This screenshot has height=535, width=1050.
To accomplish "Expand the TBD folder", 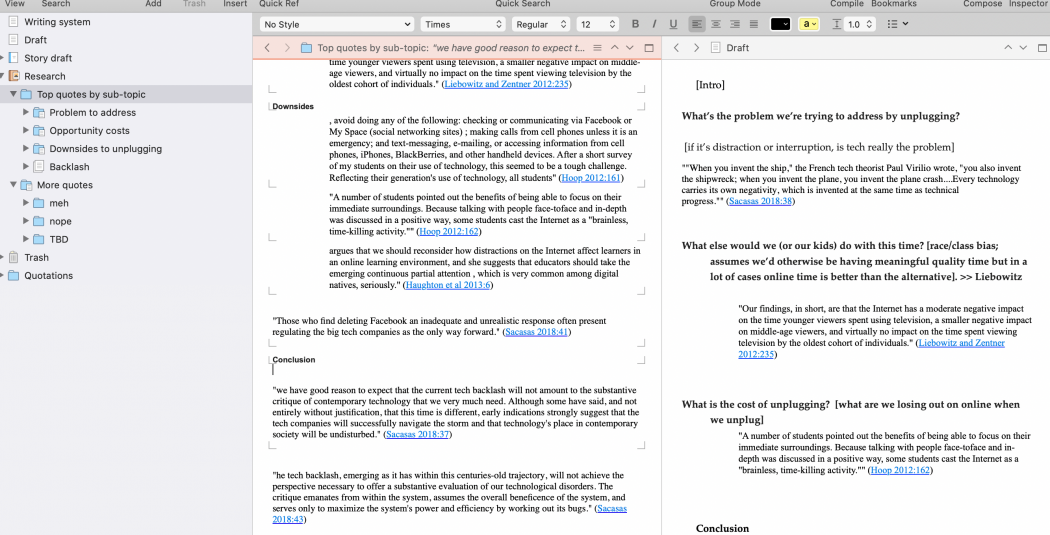I will tap(25, 238).
